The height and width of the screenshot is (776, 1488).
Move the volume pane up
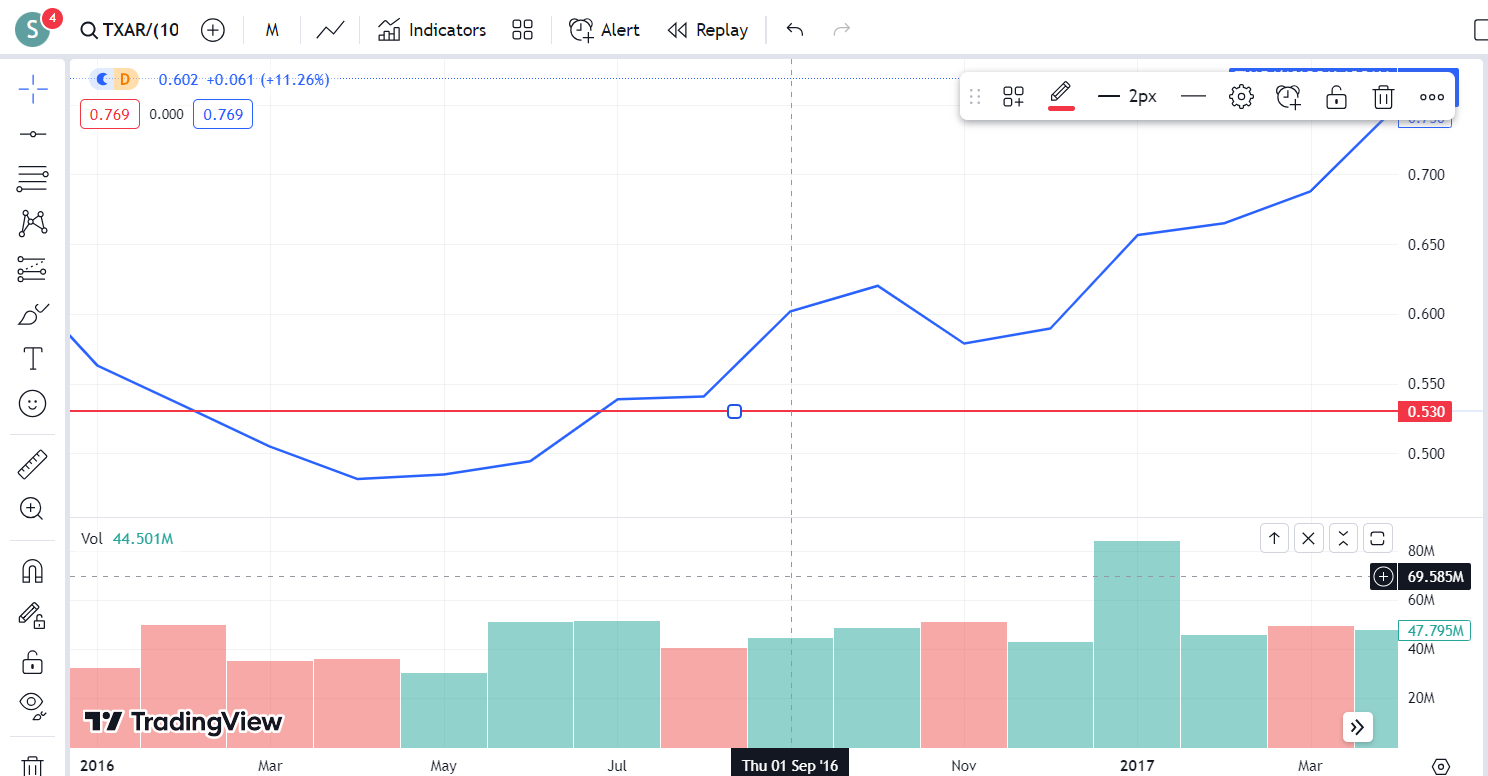pos(1274,538)
